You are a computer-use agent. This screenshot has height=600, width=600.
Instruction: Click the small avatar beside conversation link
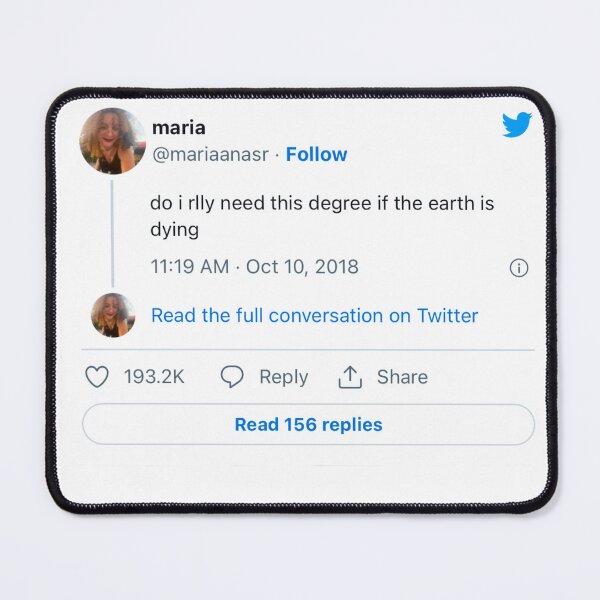tap(113, 315)
